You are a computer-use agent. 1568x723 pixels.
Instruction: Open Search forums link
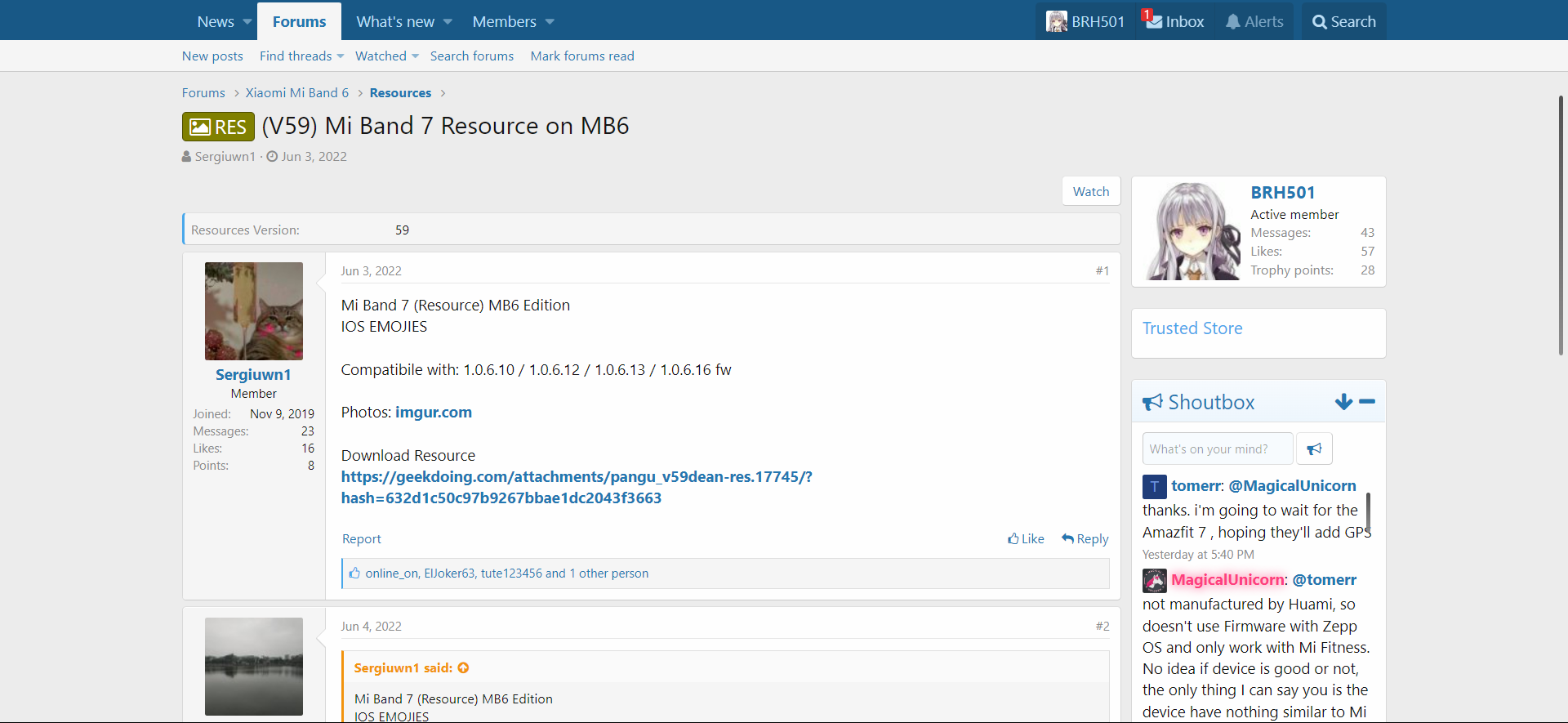pos(472,56)
